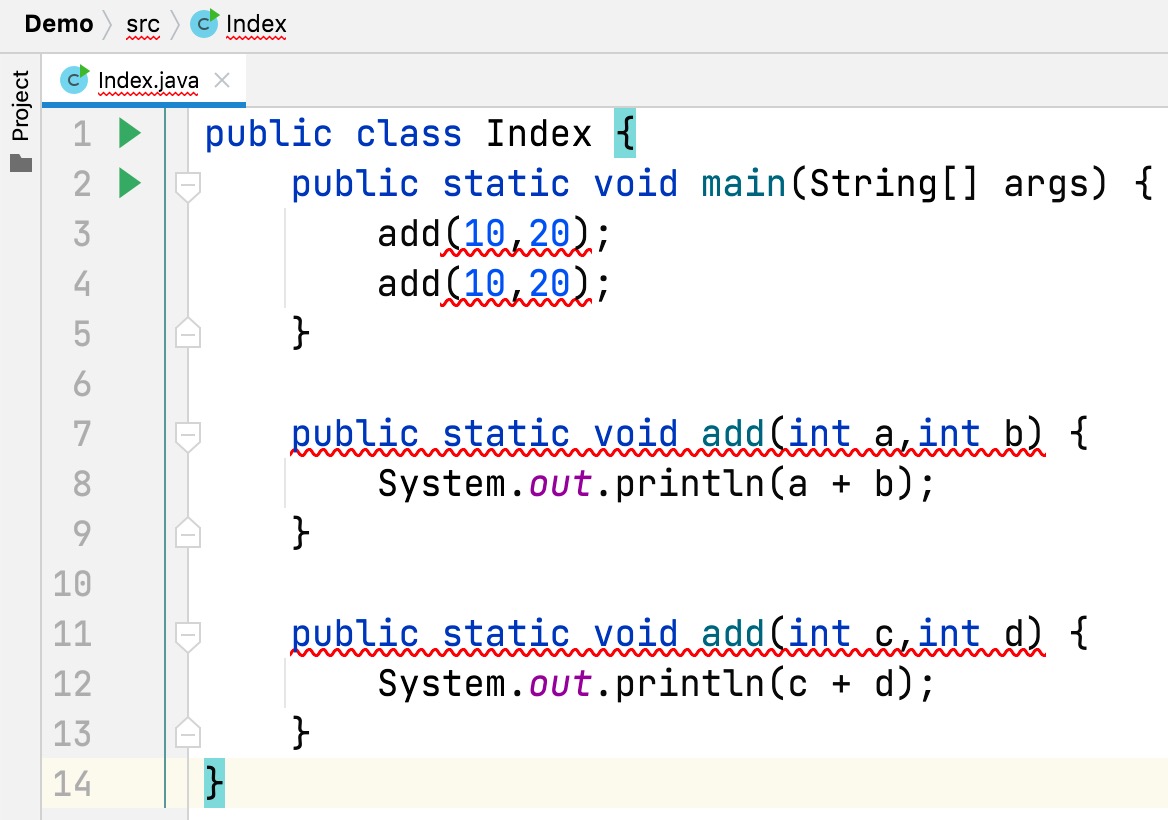Viewport: 1168px width, 820px height.
Task: Fold the second add method on line 11
Action: 187,635
